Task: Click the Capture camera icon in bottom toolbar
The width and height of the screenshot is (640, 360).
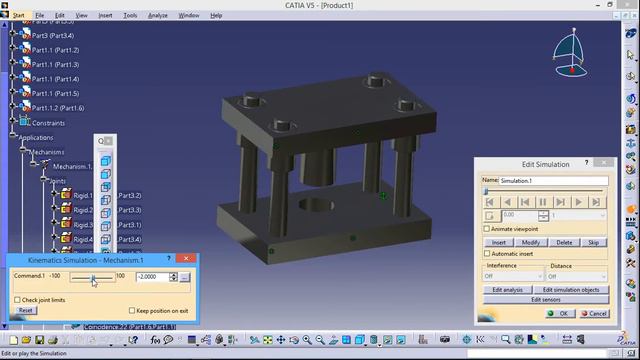Action: coord(444,340)
